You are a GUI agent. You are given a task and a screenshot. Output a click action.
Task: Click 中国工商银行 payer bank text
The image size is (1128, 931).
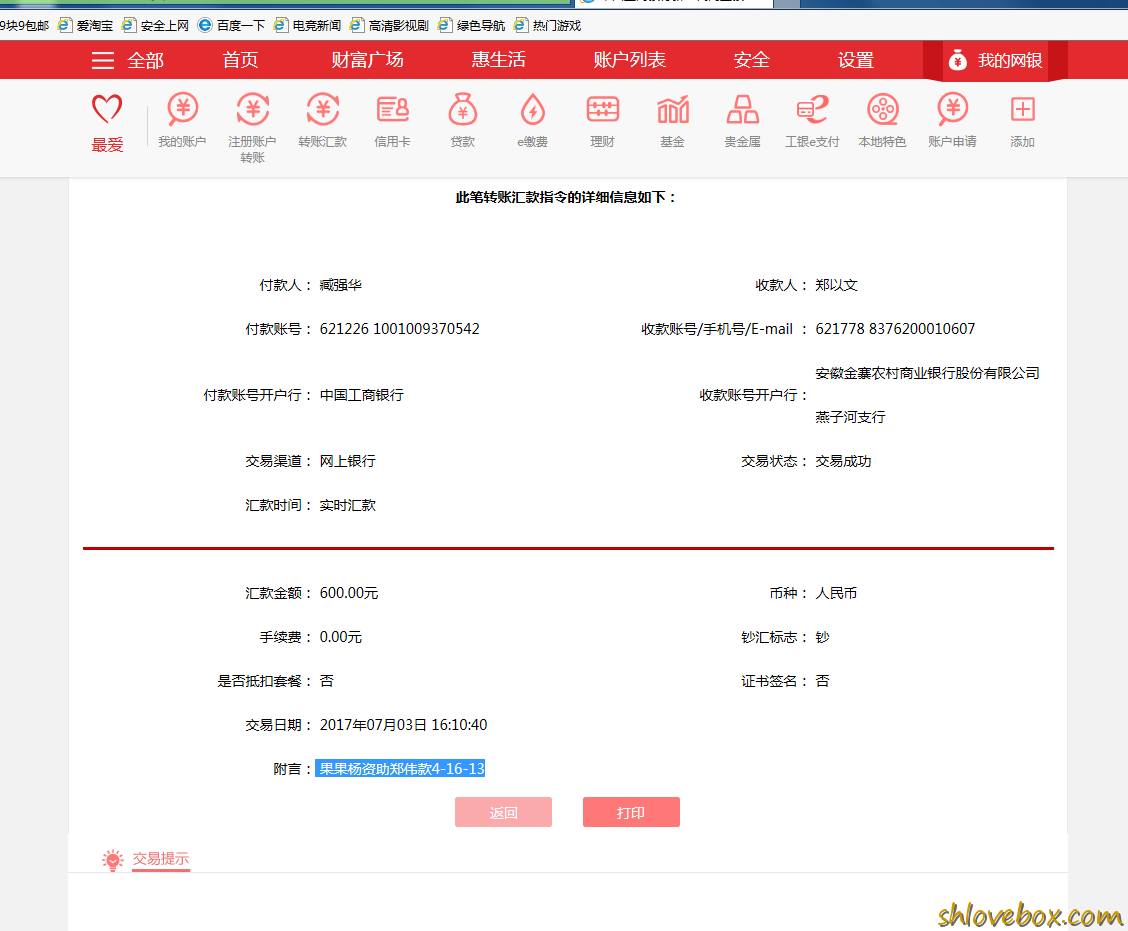pos(362,395)
